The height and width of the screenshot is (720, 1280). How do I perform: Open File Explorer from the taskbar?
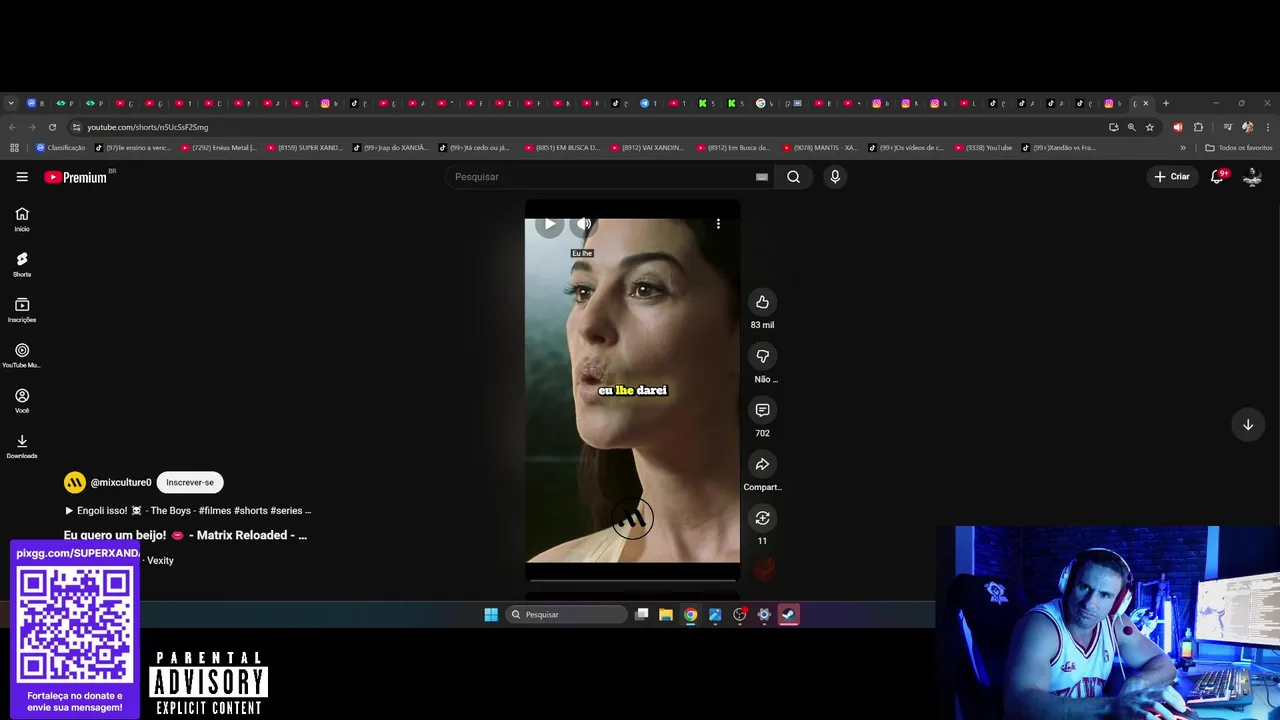click(x=666, y=615)
